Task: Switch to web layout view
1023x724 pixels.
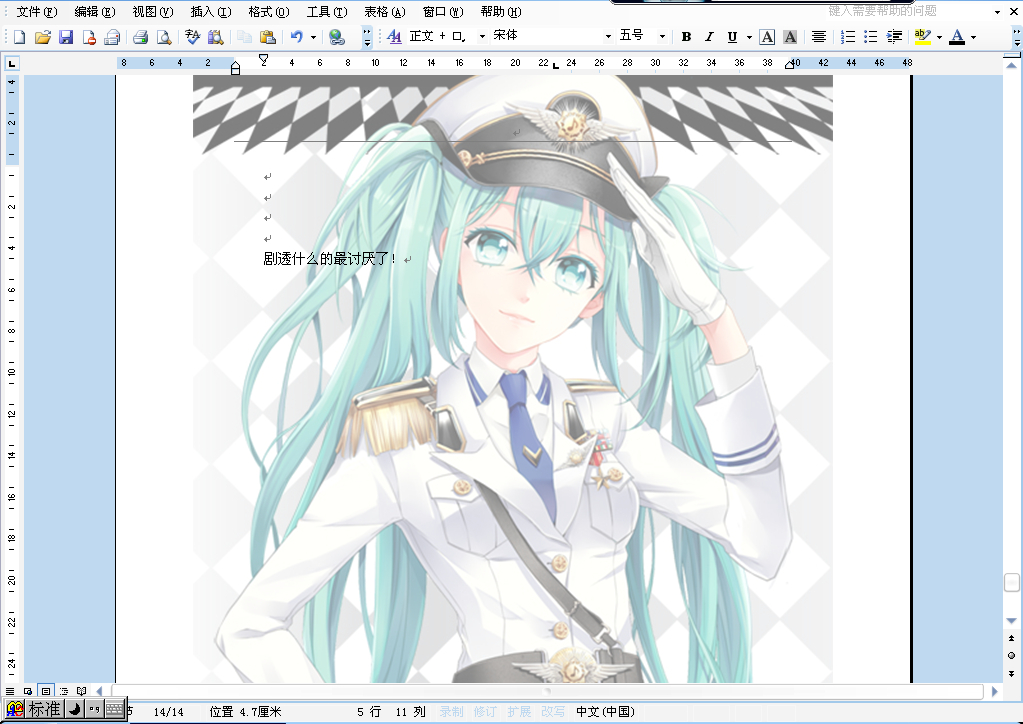Action: point(28,691)
